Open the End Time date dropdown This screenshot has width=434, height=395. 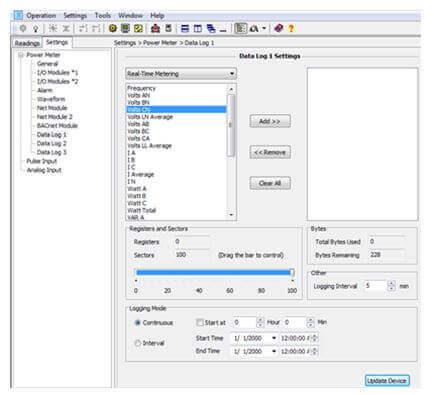(274, 351)
